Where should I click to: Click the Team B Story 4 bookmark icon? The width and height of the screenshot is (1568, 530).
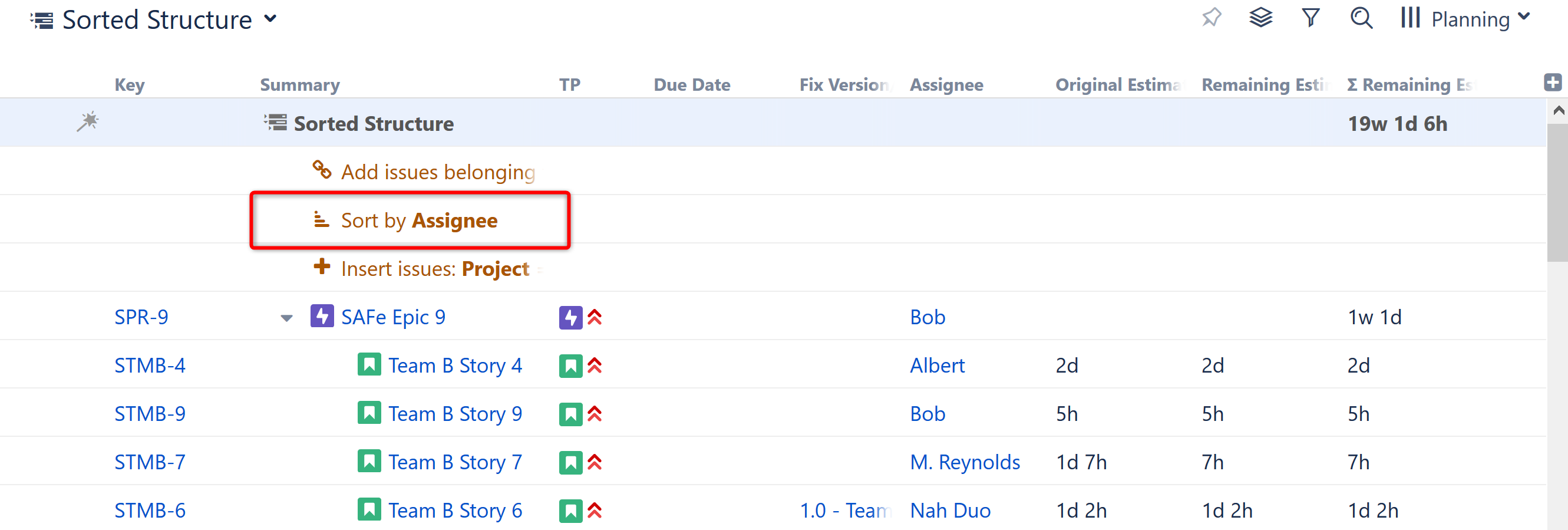(369, 365)
